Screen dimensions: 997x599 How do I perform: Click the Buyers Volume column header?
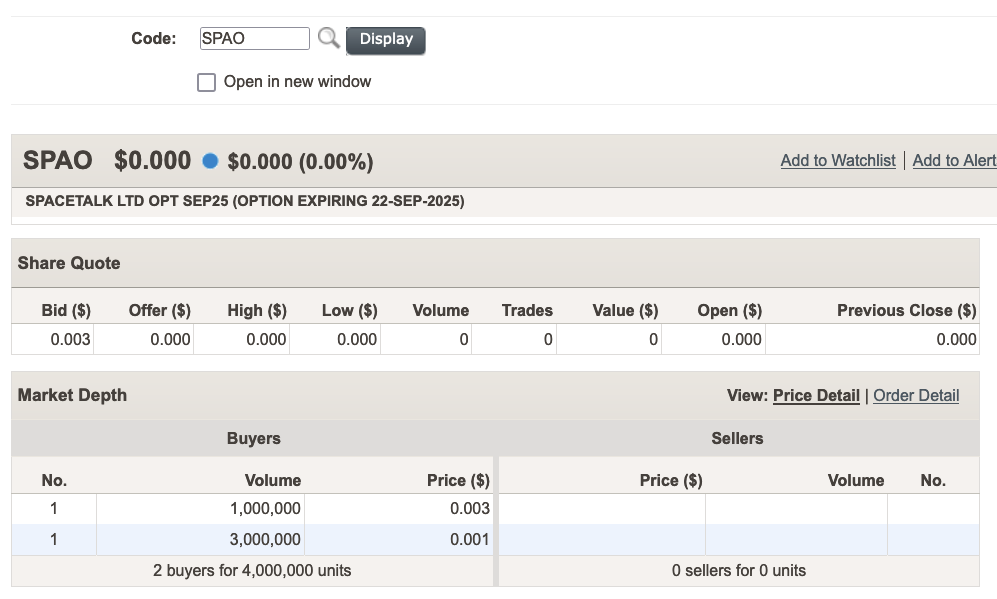tap(273, 480)
